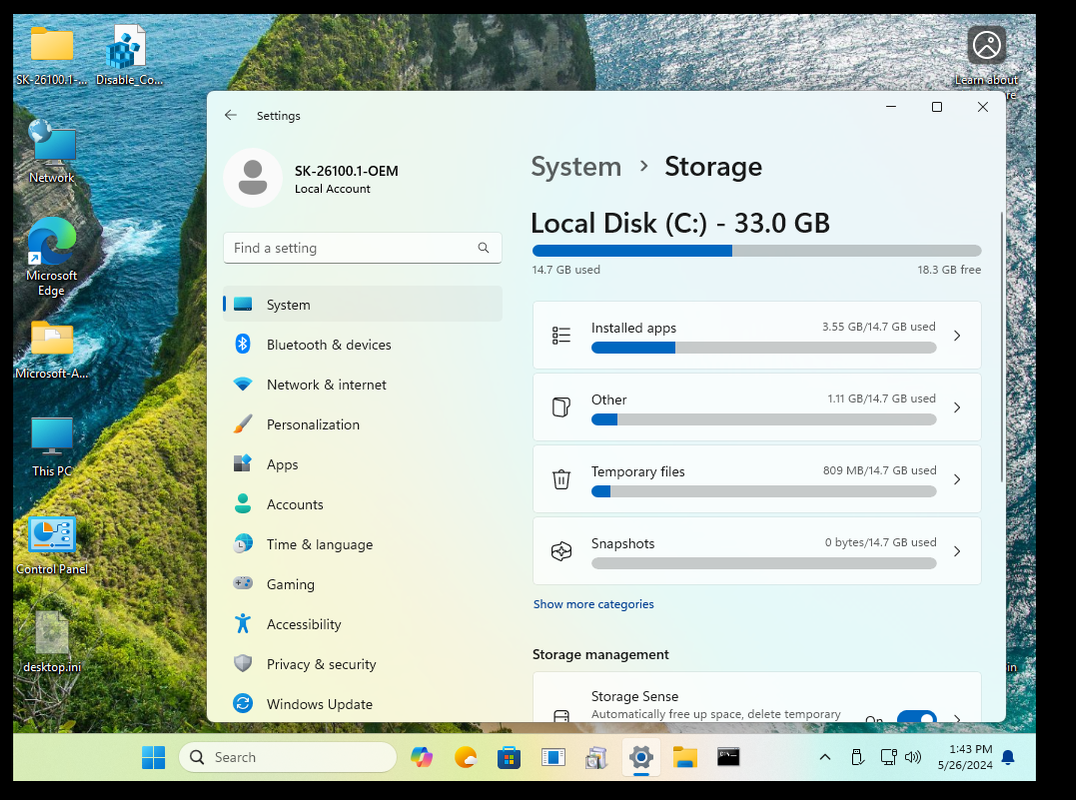Image resolution: width=1076 pixels, height=800 pixels.
Task: Select the Privacy & security shield icon
Action: (243, 663)
